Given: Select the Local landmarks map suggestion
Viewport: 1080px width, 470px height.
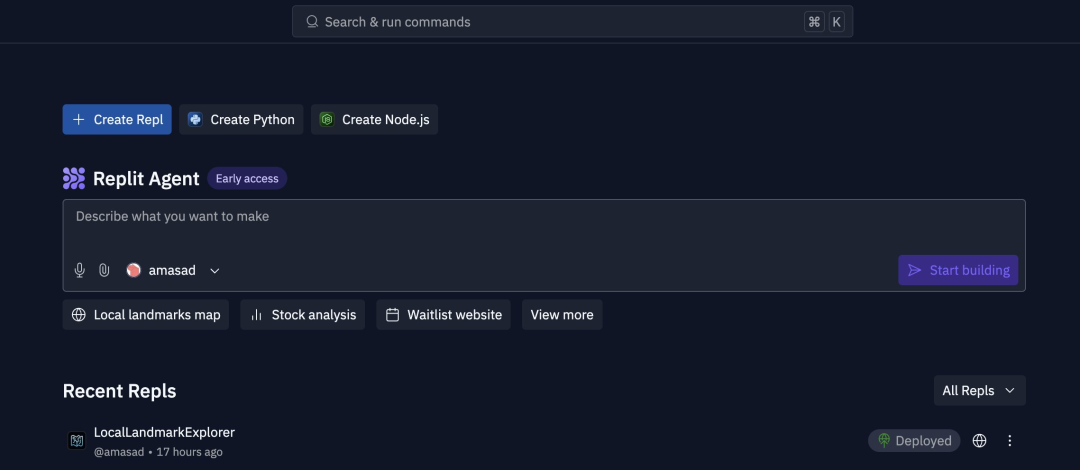Looking at the screenshot, I should click(146, 314).
